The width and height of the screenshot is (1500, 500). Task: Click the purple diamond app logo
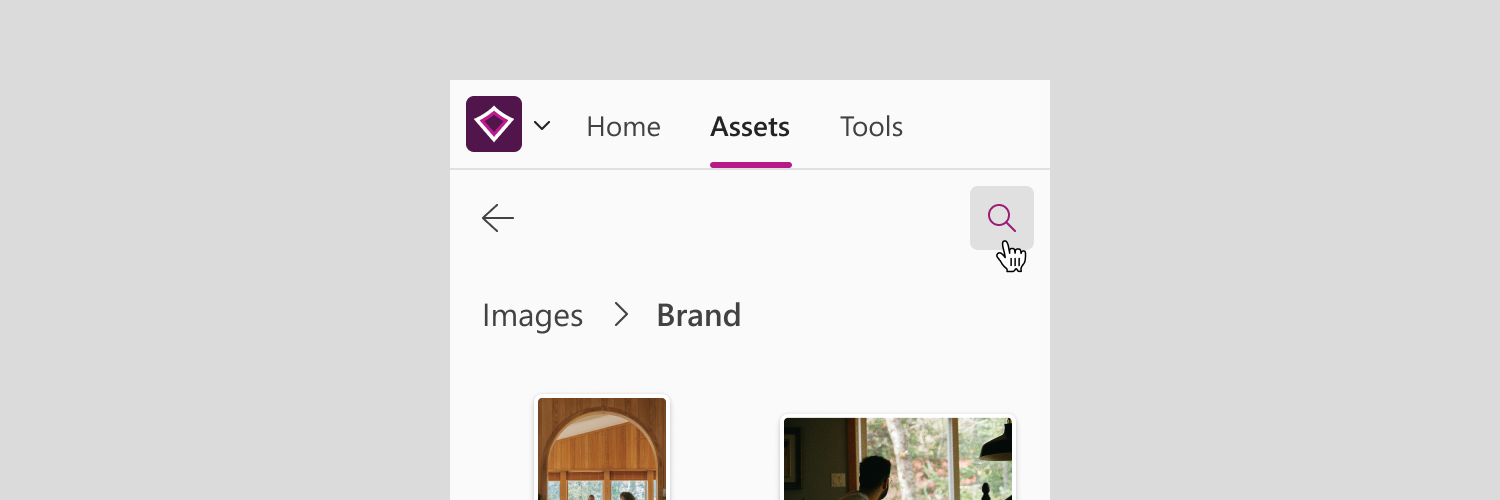click(x=494, y=124)
